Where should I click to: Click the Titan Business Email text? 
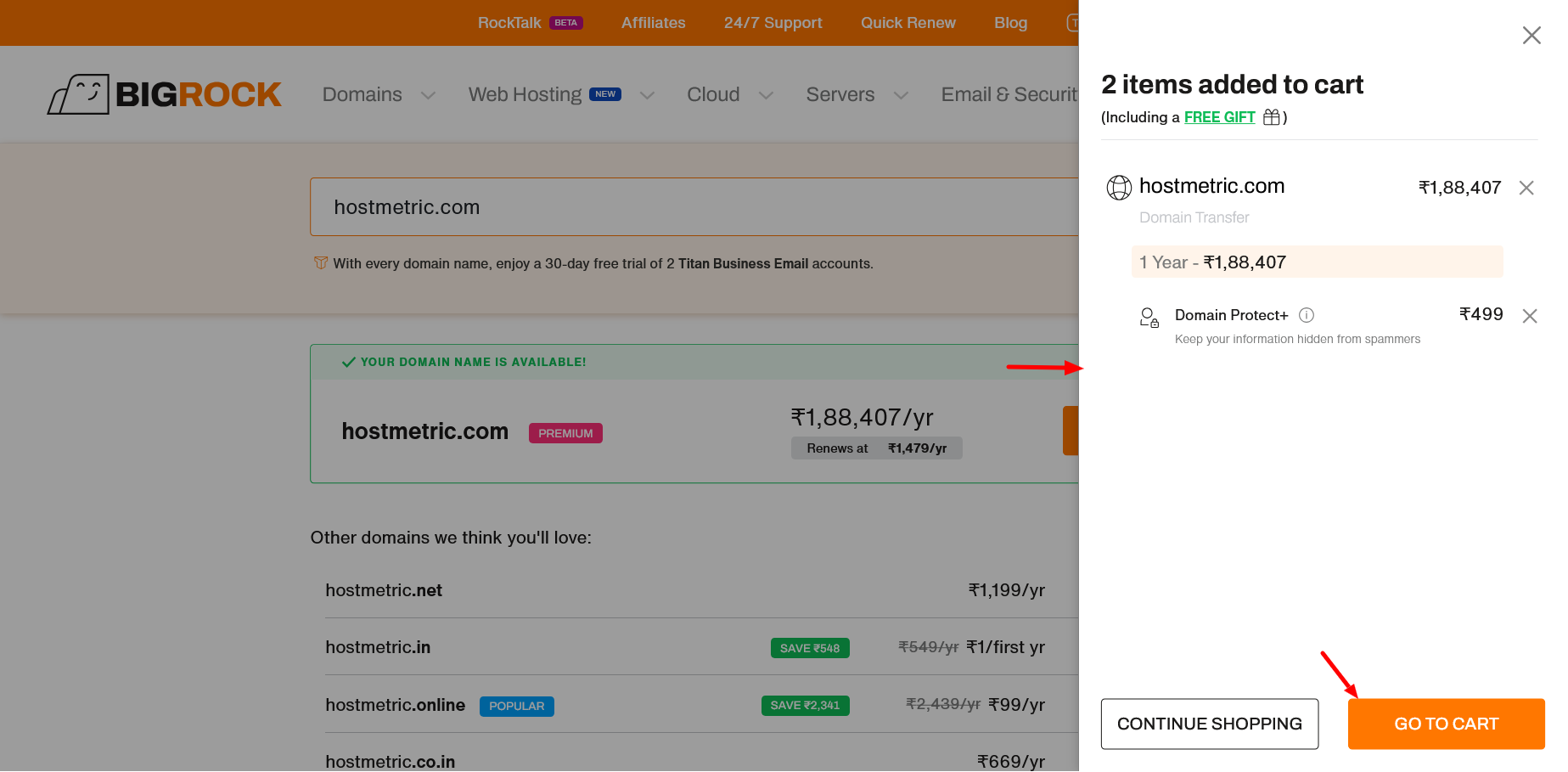[x=743, y=263]
